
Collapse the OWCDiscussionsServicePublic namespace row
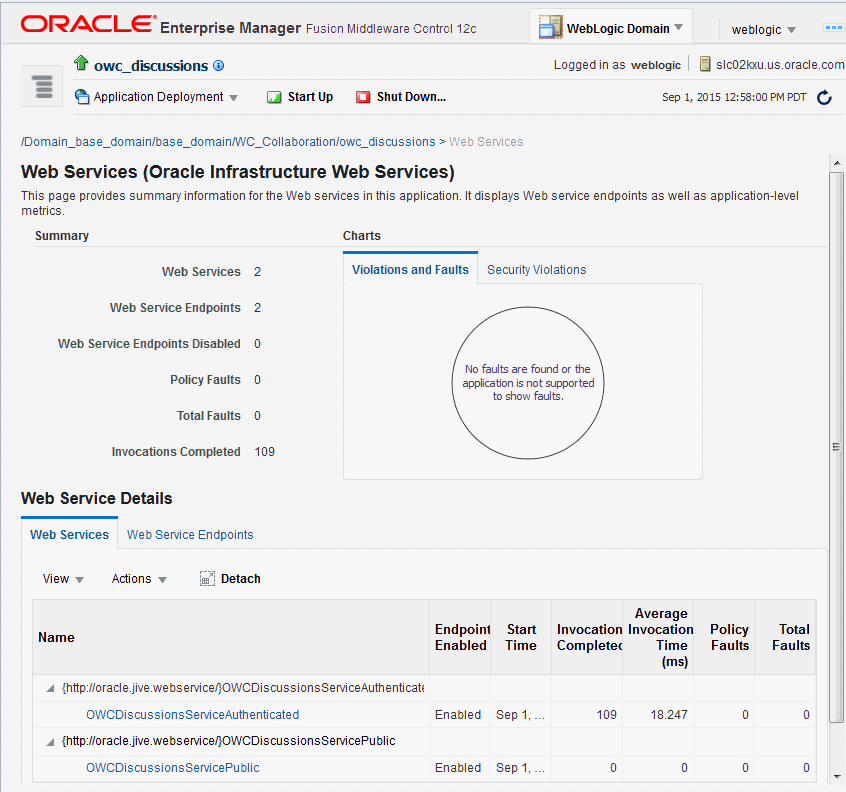point(49,741)
